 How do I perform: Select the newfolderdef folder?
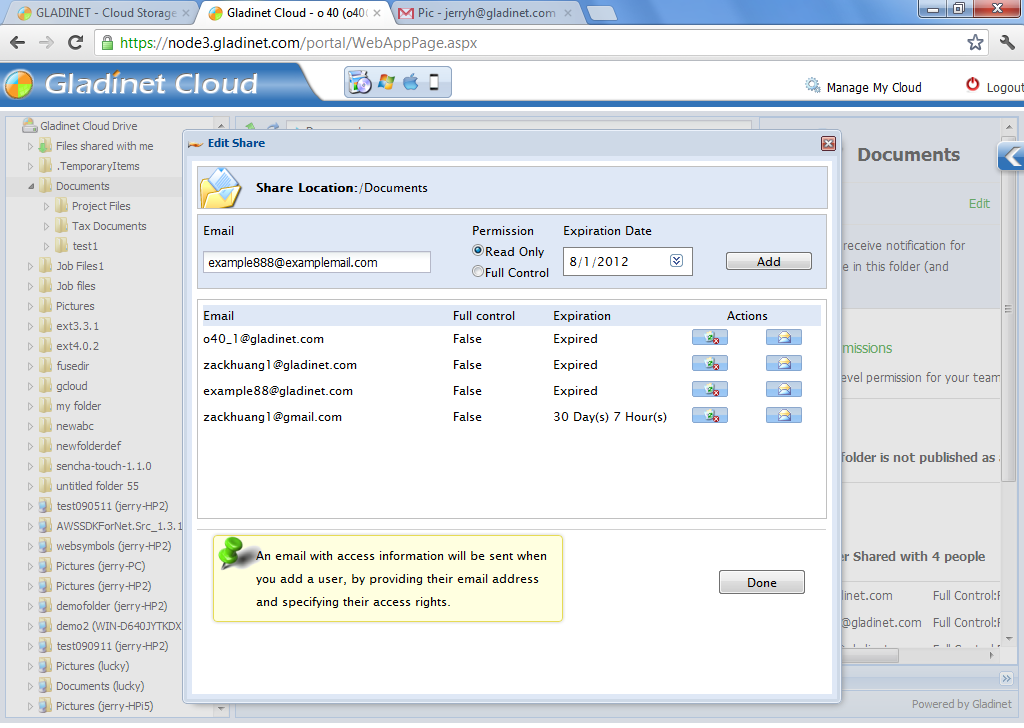pyautogui.click(x=89, y=446)
